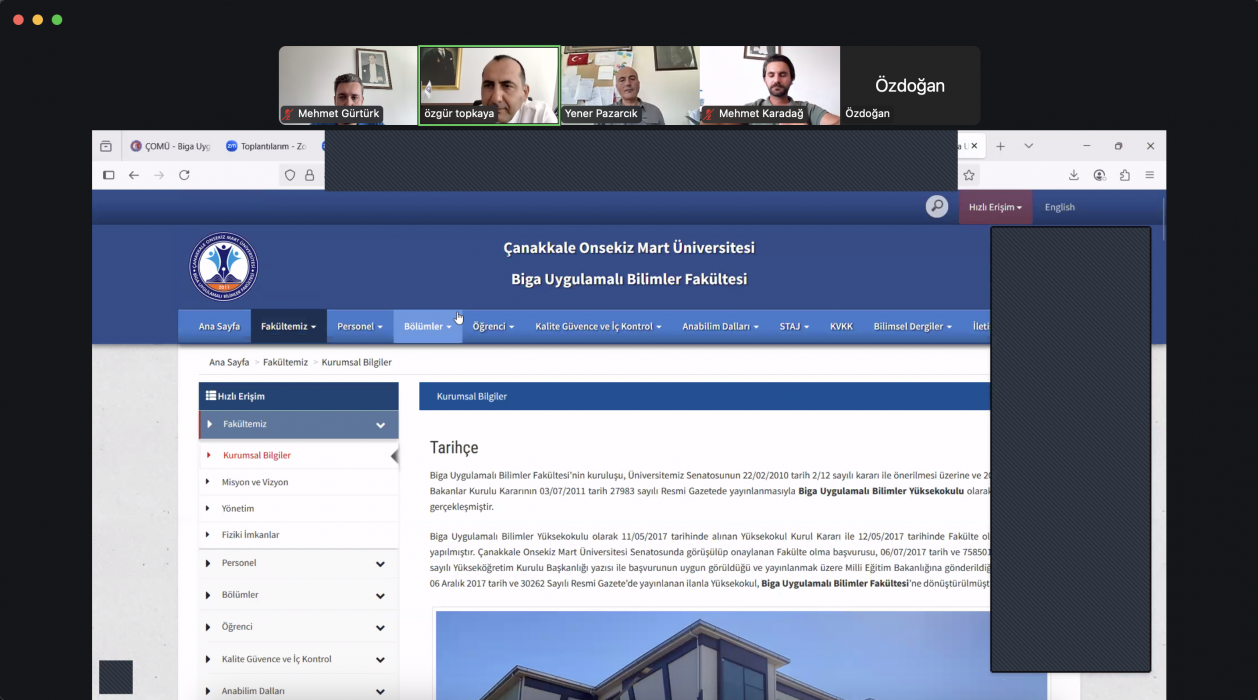Open the Bölümler navbar menu

click(428, 326)
